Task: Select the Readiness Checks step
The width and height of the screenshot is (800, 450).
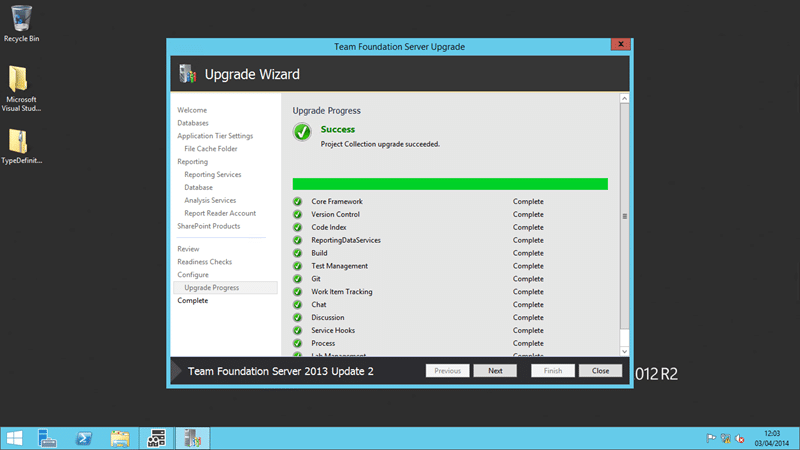Action: coord(205,262)
